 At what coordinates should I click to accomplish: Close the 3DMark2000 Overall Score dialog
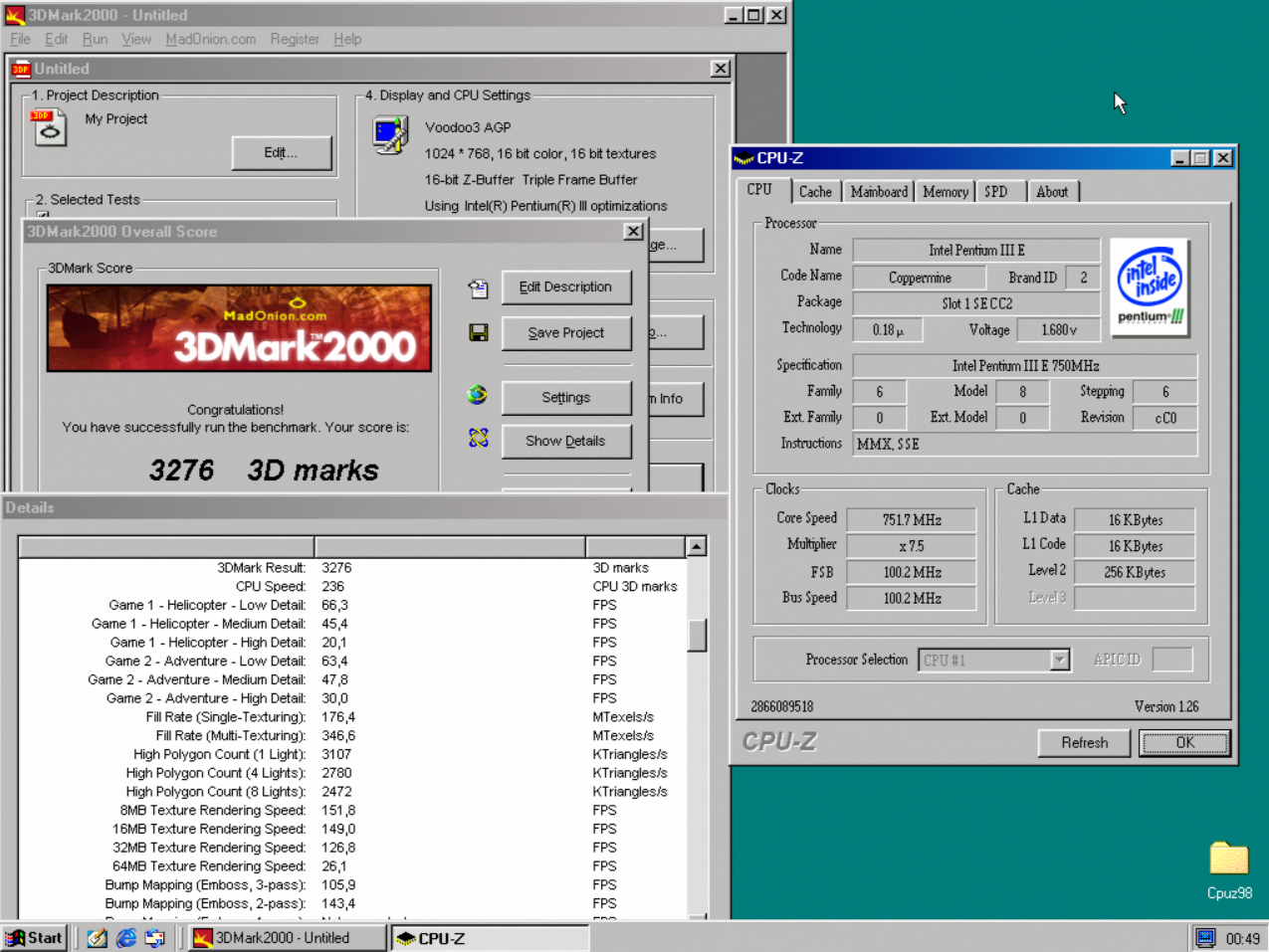[633, 231]
